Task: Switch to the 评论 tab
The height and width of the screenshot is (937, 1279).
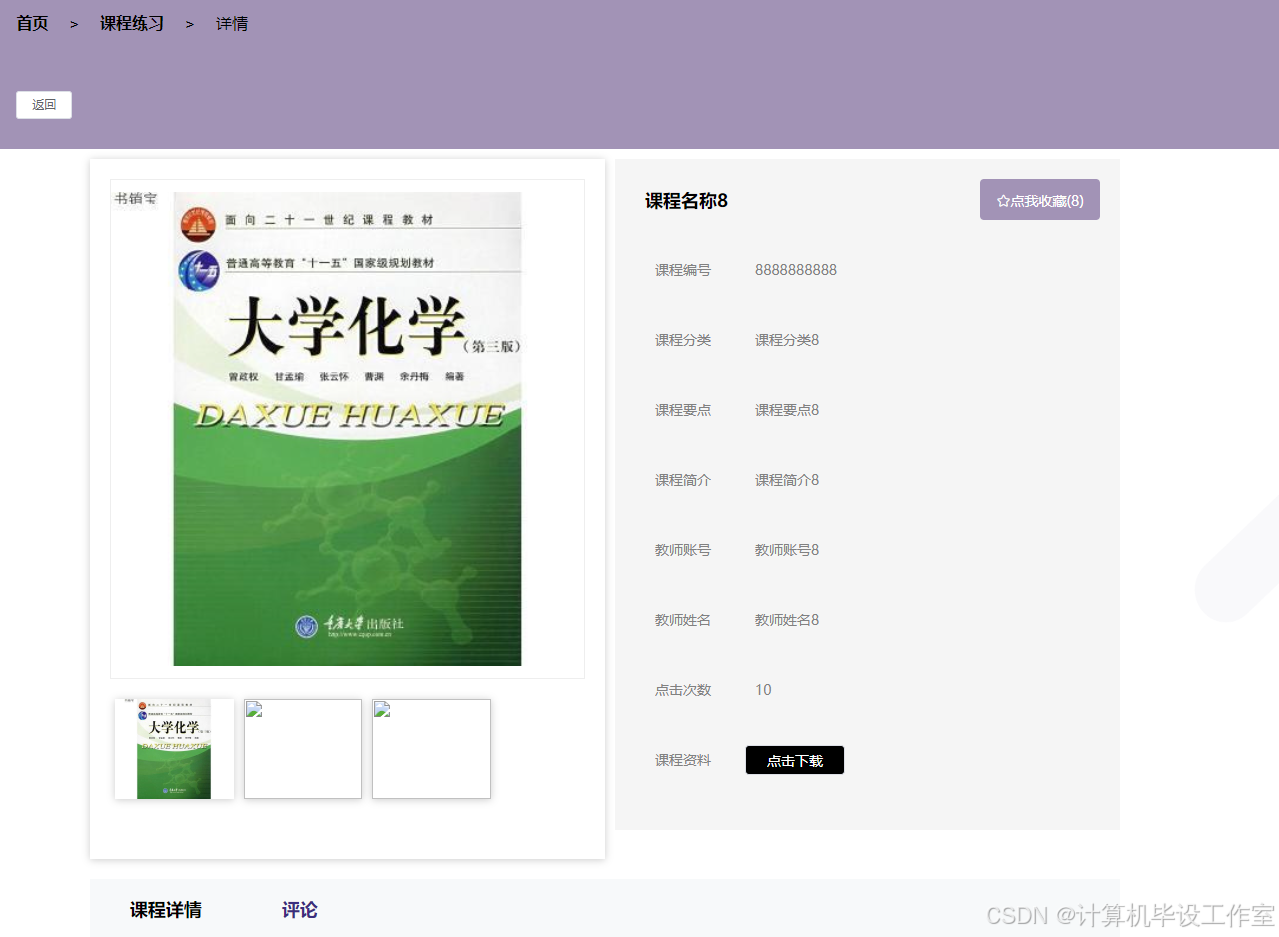Action: (x=298, y=909)
